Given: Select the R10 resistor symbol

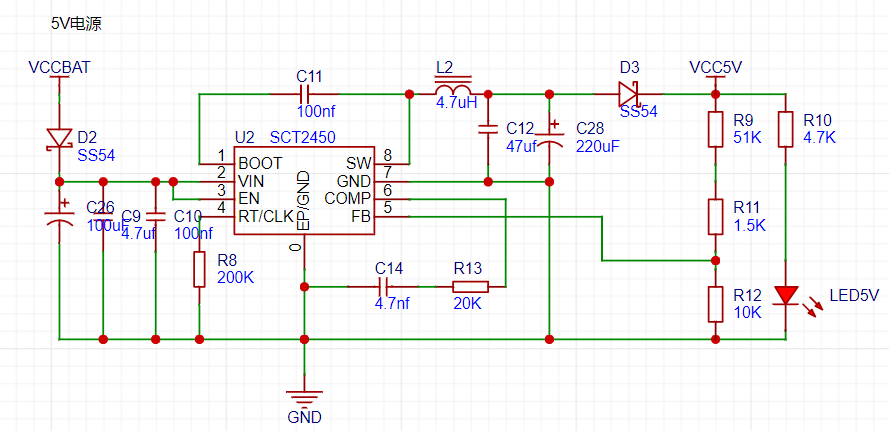Looking at the screenshot, I should coord(786,129).
